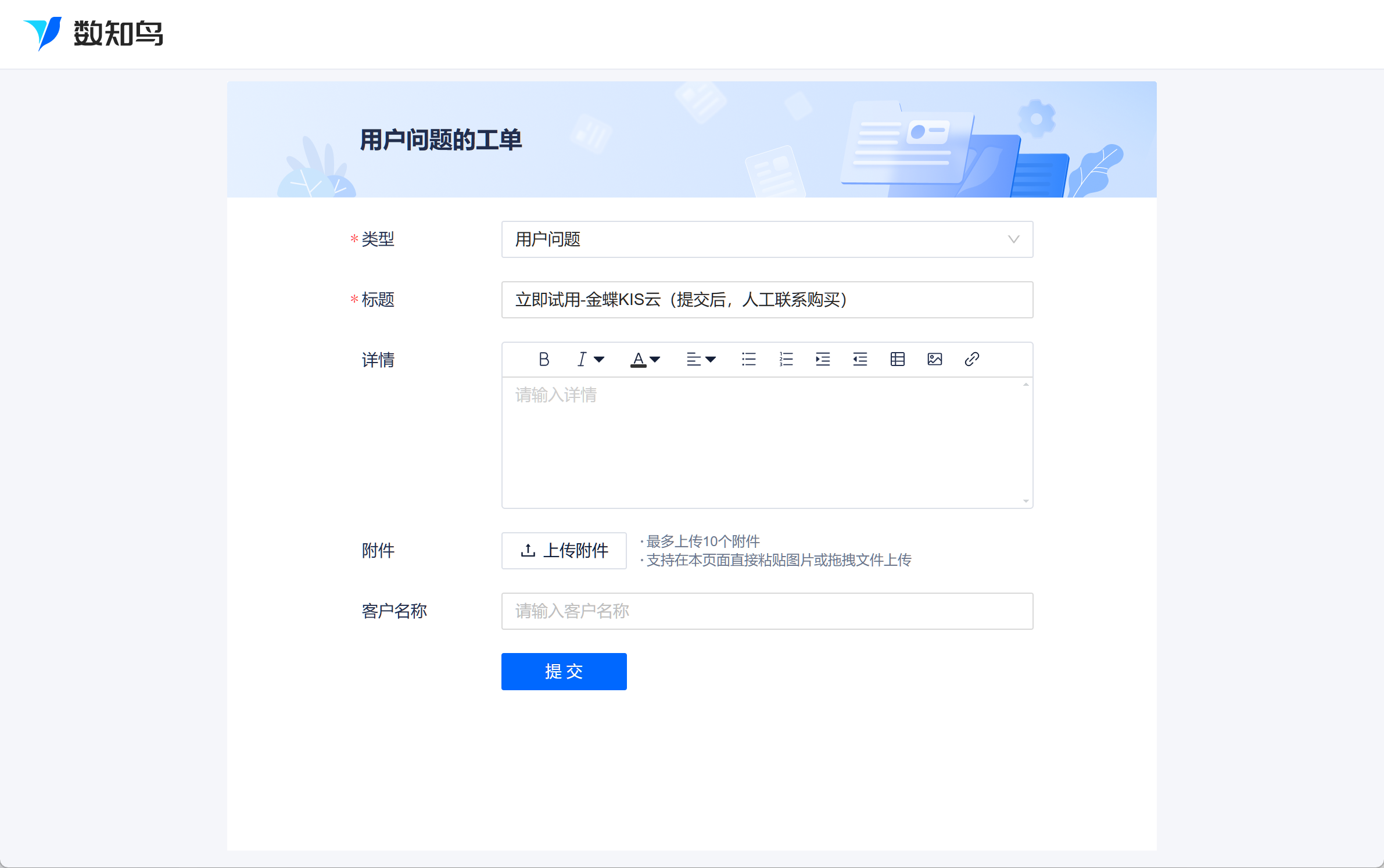Insert a table into the details
Image resolution: width=1384 pixels, height=868 pixels.
[897, 359]
